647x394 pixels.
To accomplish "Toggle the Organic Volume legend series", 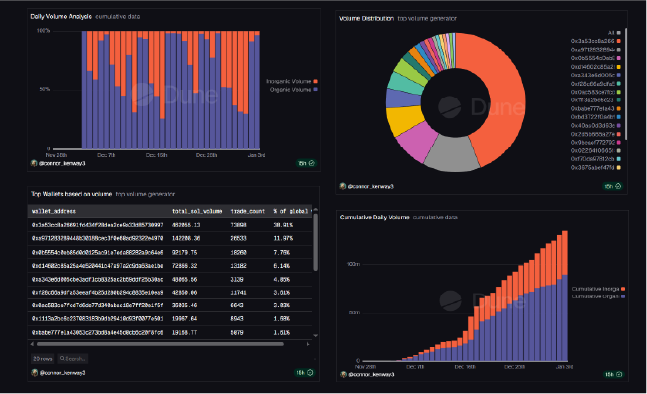I will click(293, 90).
